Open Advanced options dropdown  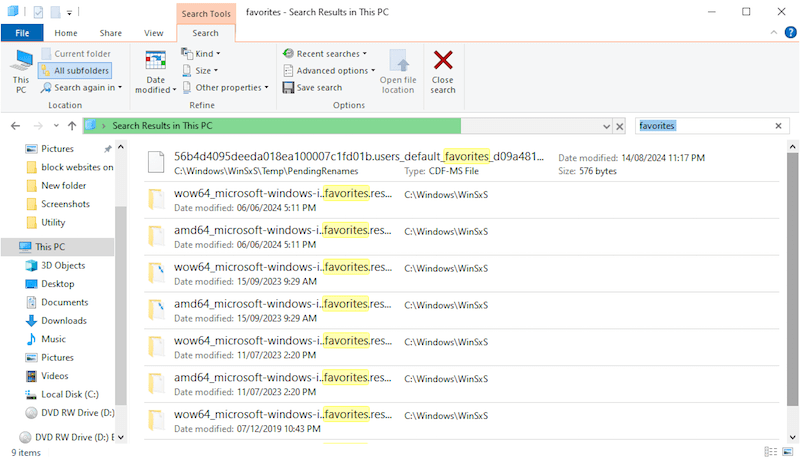(x=329, y=70)
